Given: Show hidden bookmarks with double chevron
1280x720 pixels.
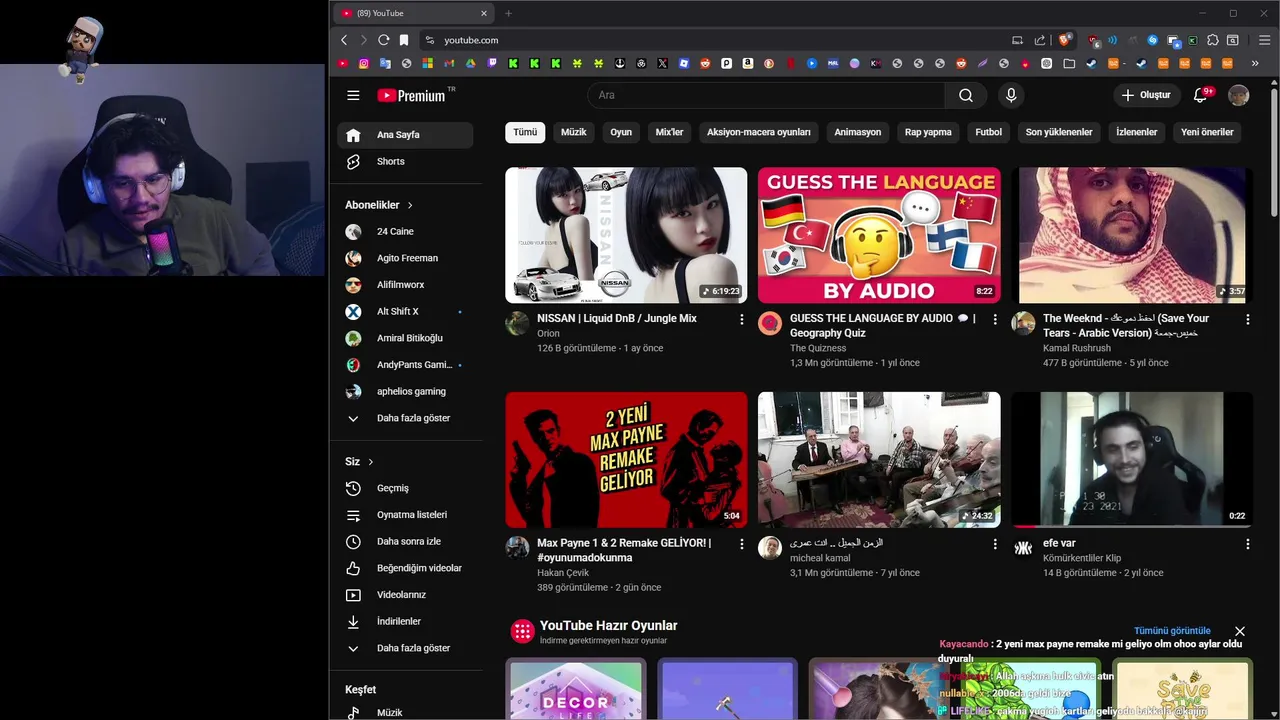Looking at the screenshot, I should click(x=1256, y=63).
